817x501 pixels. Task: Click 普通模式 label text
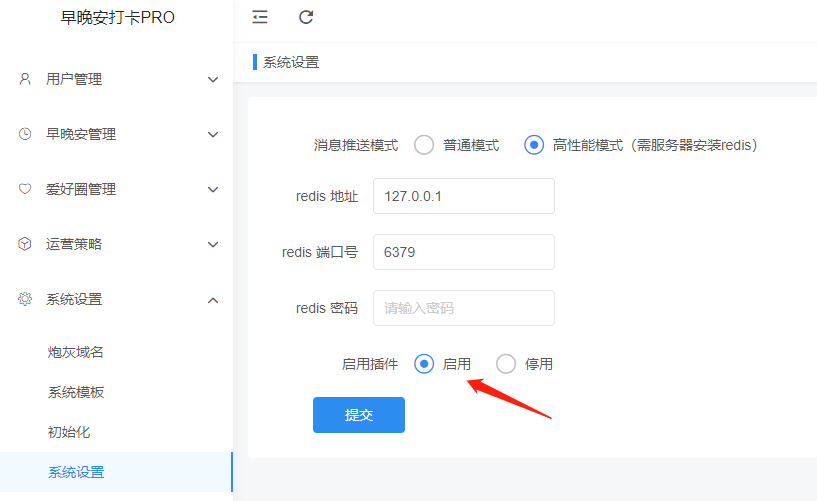(471, 145)
